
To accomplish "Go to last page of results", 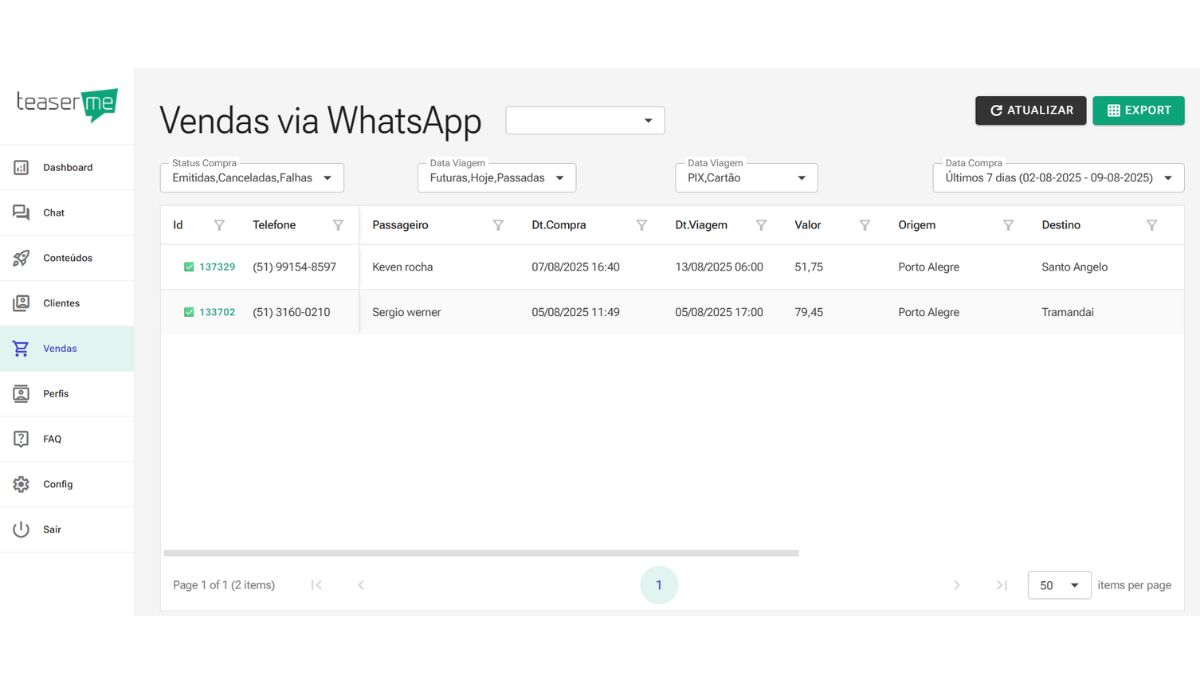I will coord(1001,585).
